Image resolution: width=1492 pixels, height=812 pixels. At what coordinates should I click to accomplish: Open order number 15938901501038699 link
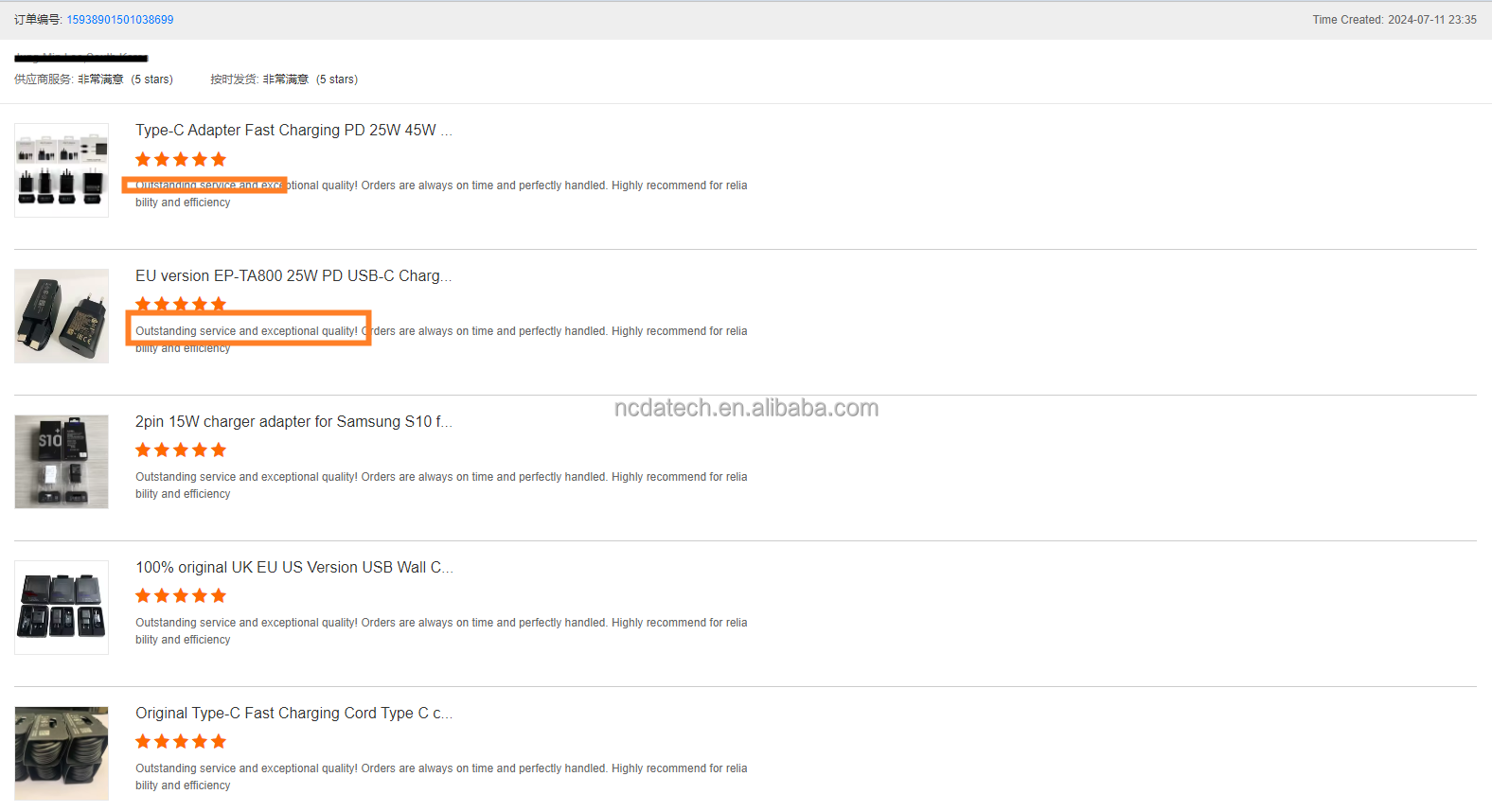click(x=119, y=20)
